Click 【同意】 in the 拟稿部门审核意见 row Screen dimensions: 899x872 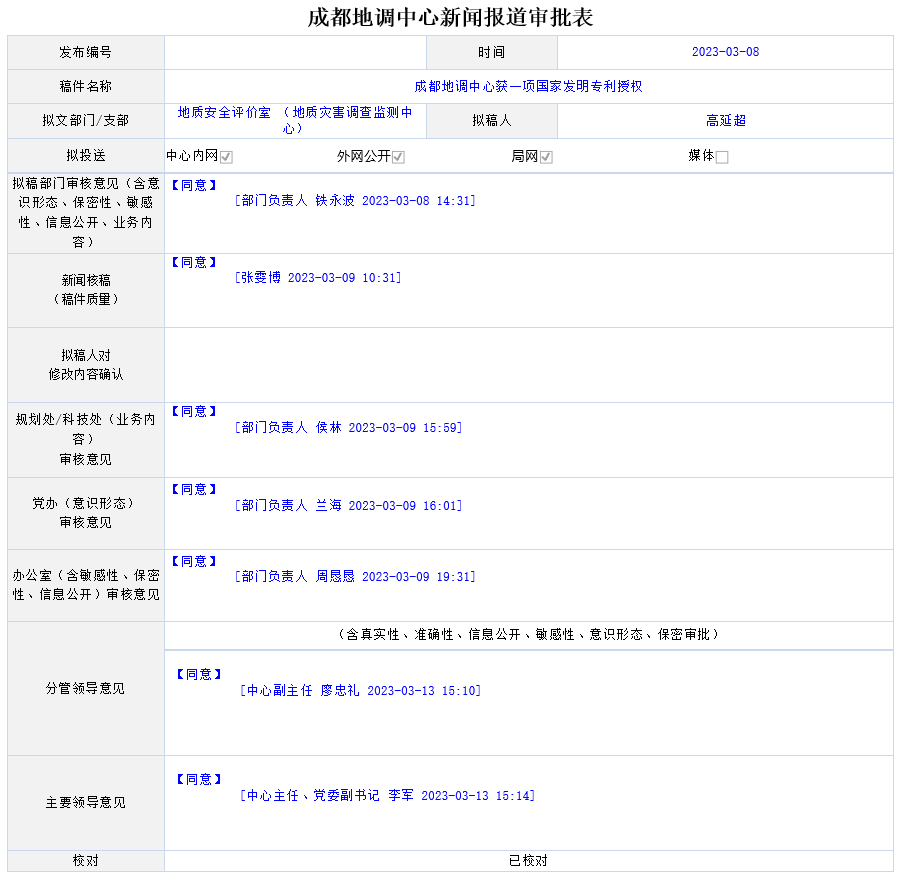(x=194, y=185)
